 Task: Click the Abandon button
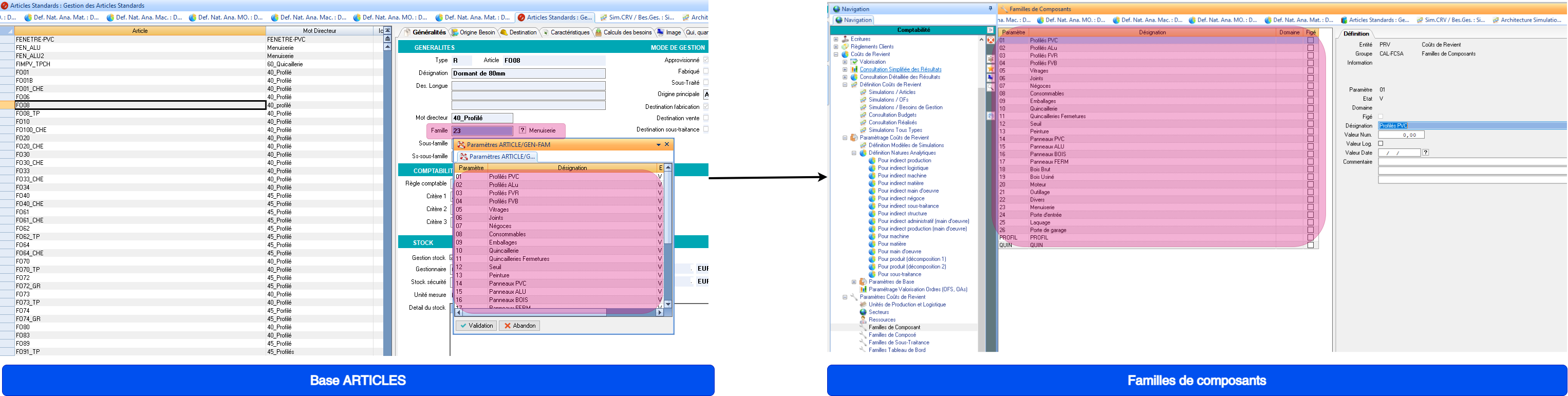(519, 326)
